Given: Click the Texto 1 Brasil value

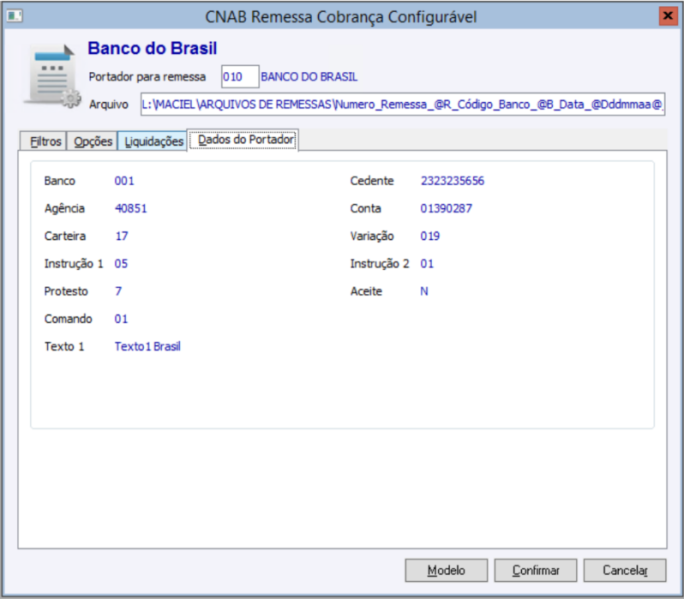Looking at the screenshot, I should pyautogui.click(x=147, y=346).
